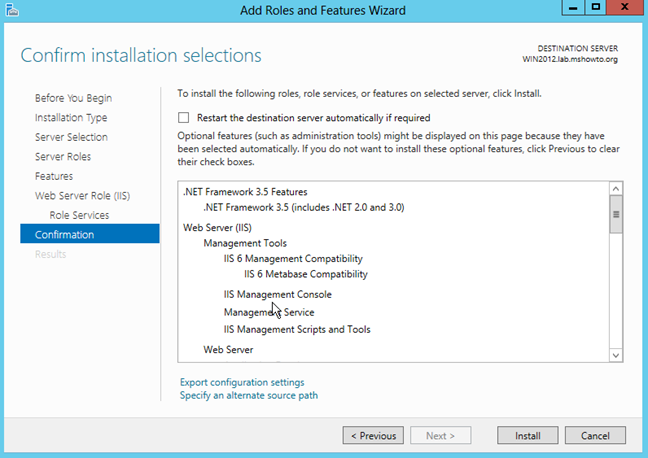
Task: Navigate to the Features step
Action: pyautogui.click(x=54, y=176)
